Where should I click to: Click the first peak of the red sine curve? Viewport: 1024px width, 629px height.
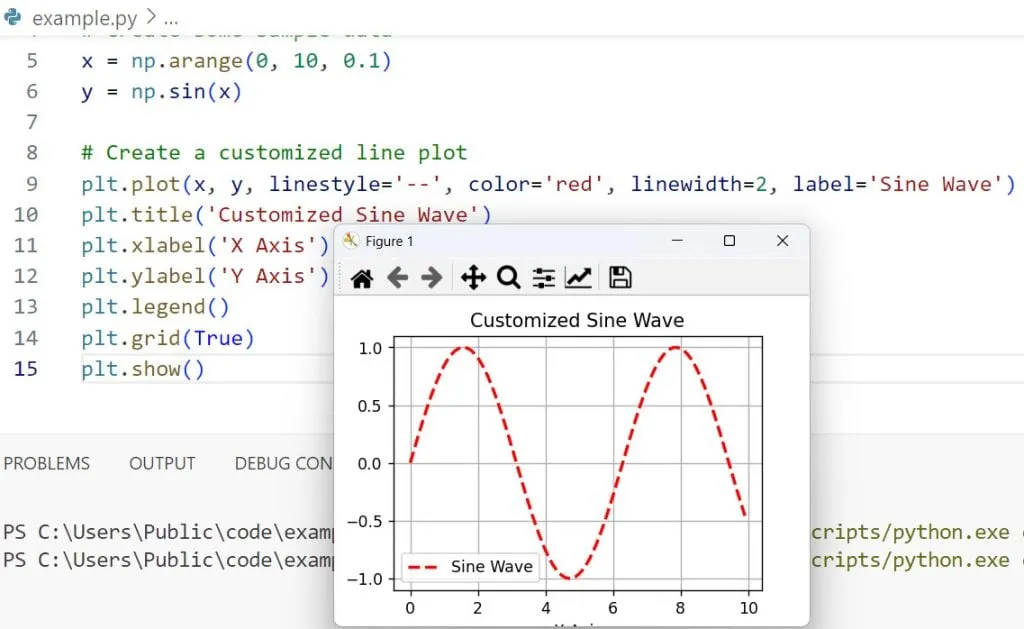coord(464,348)
